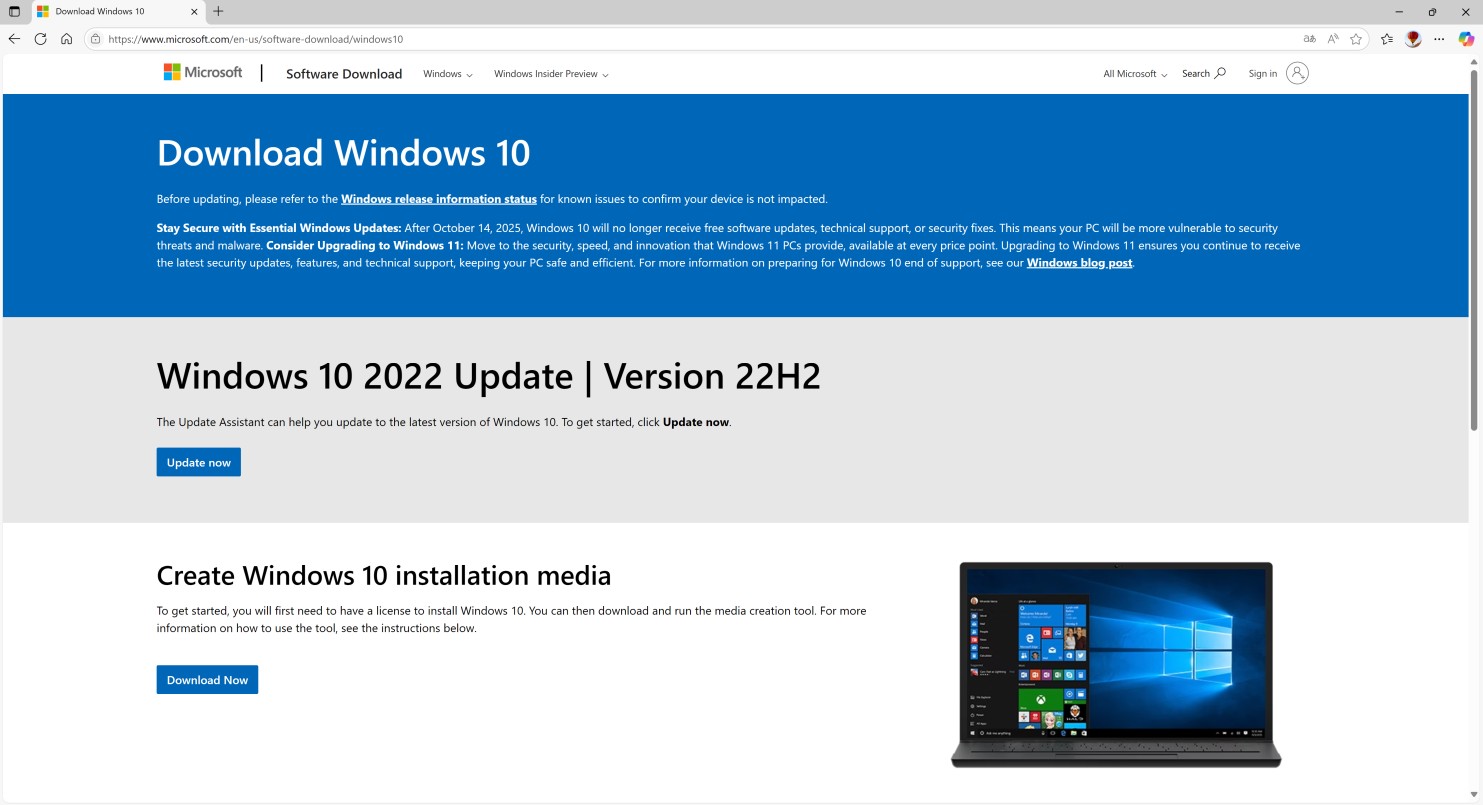
Task: Go back to the previous page
Action: tap(14, 39)
